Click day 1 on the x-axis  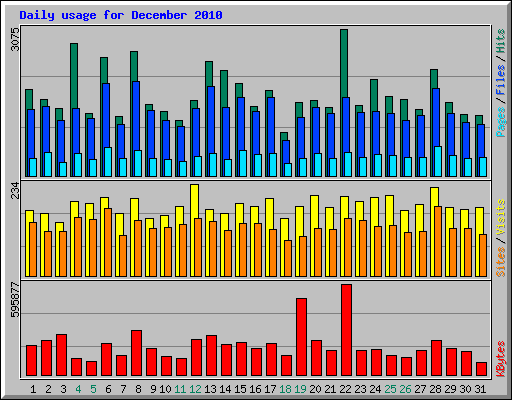(33, 389)
